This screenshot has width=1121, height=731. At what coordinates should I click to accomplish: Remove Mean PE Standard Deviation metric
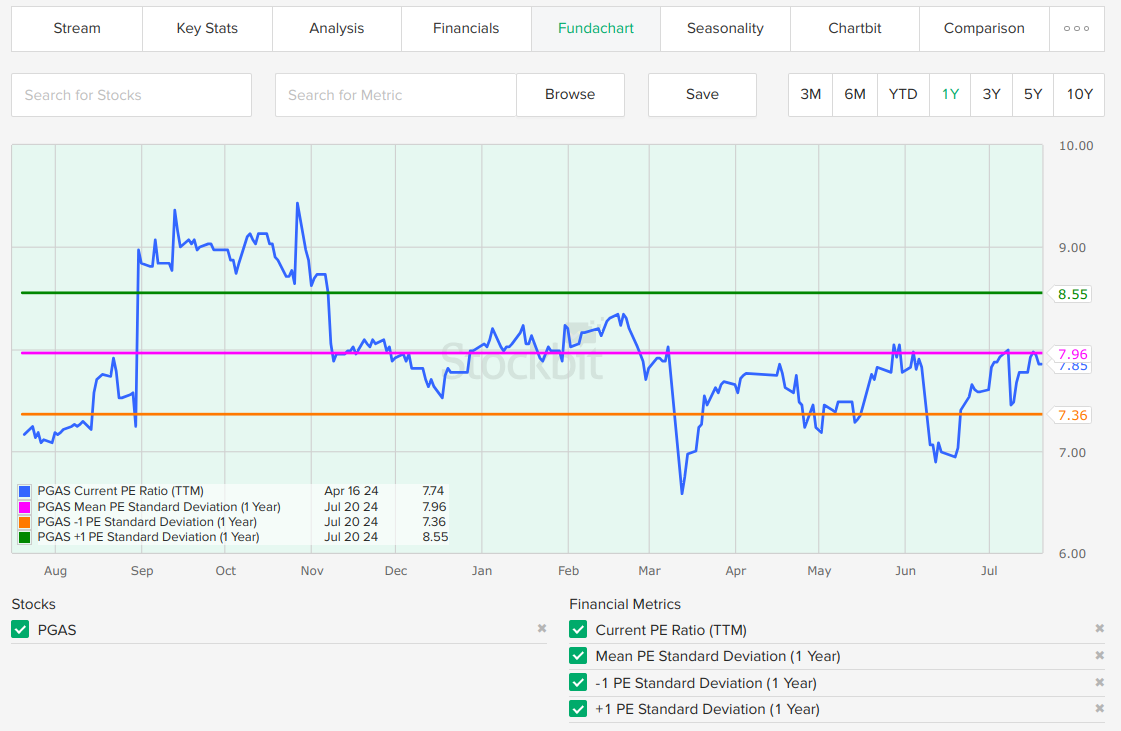pos(1099,656)
